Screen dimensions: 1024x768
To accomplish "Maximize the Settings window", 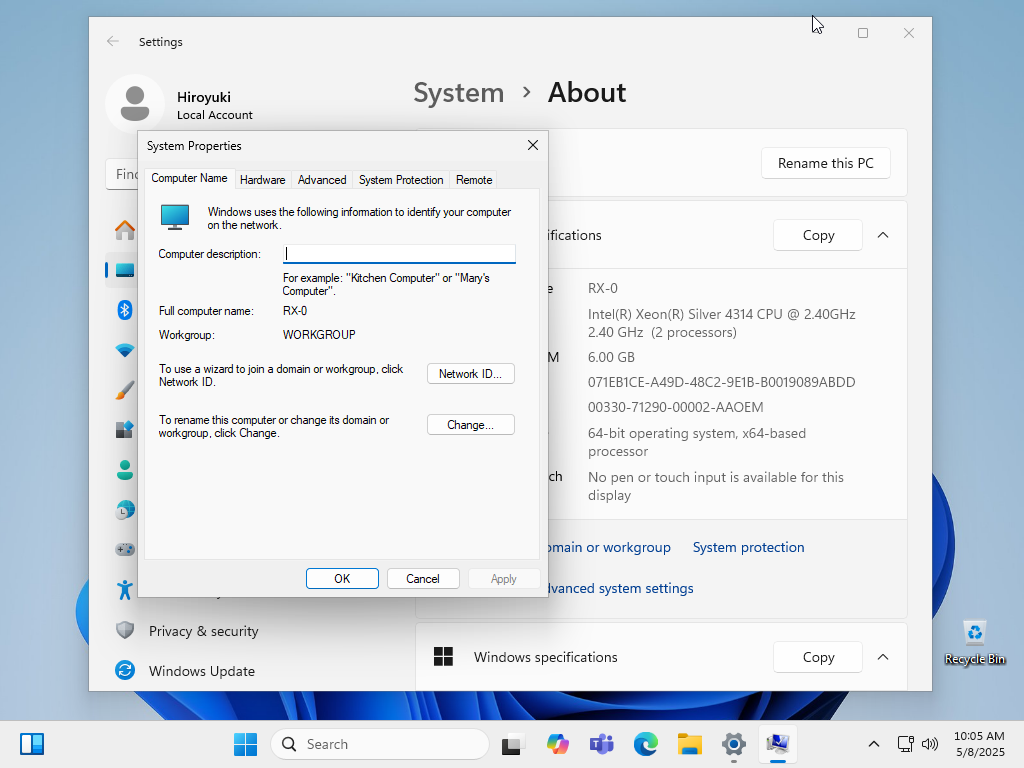I will click(x=863, y=33).
